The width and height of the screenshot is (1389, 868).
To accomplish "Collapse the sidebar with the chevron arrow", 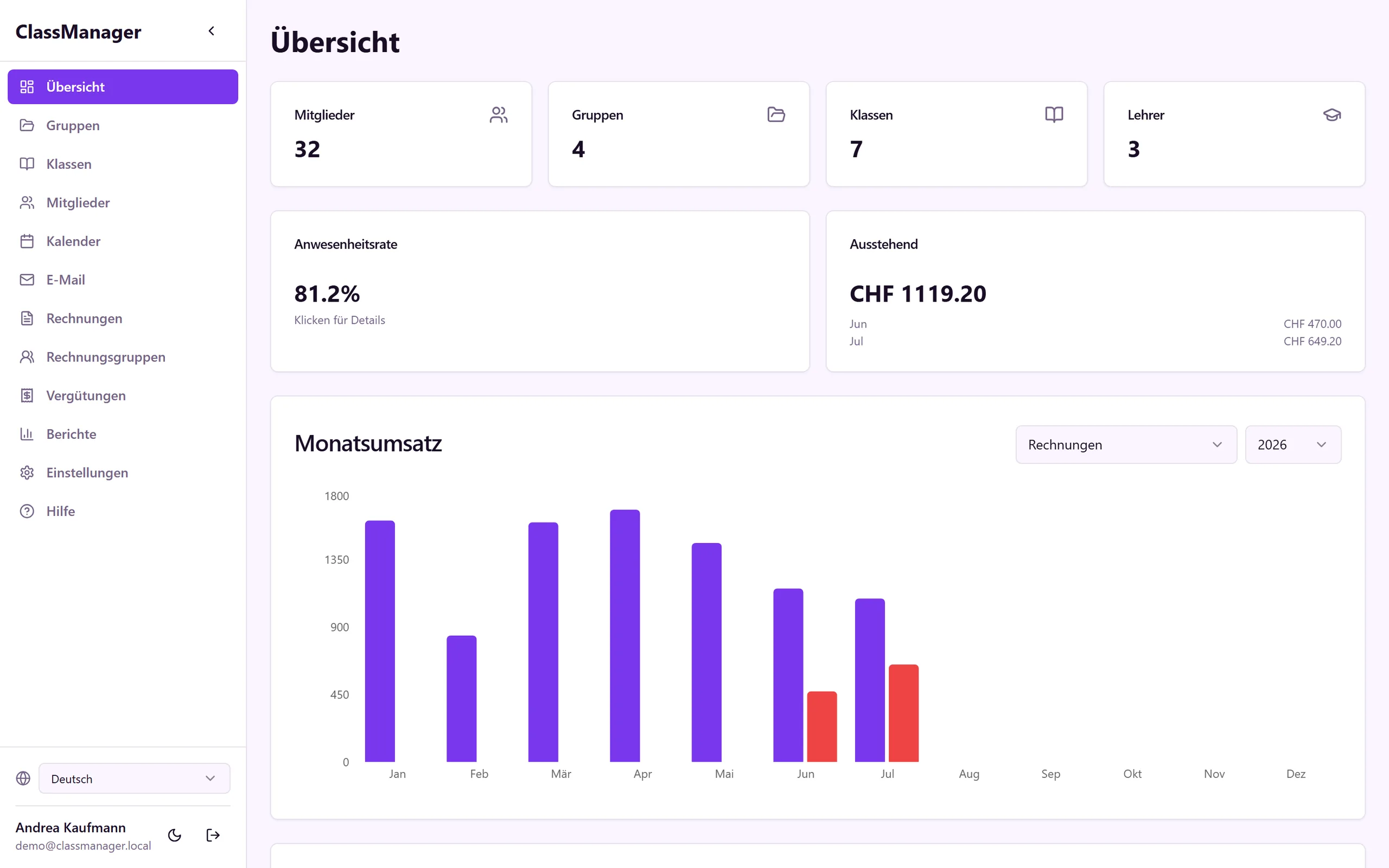I will [x=211, y=31].
